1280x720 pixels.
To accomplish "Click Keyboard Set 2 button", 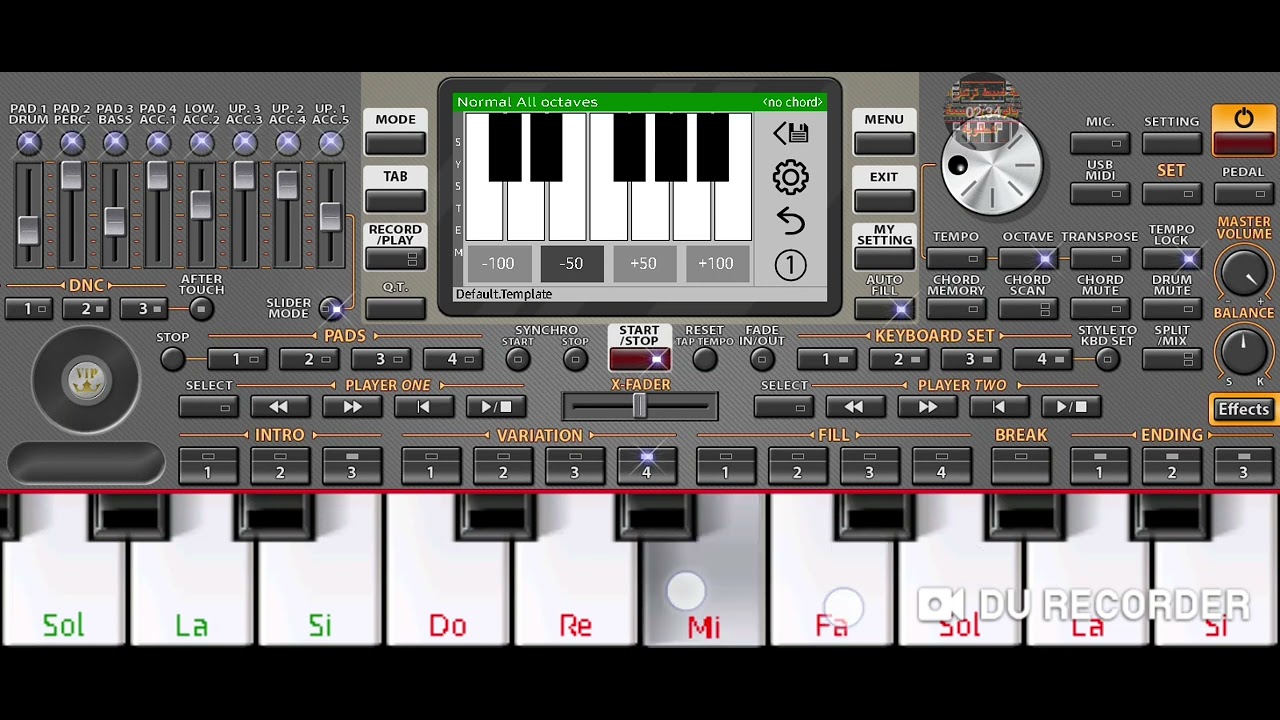I will (x=898, y=359).
